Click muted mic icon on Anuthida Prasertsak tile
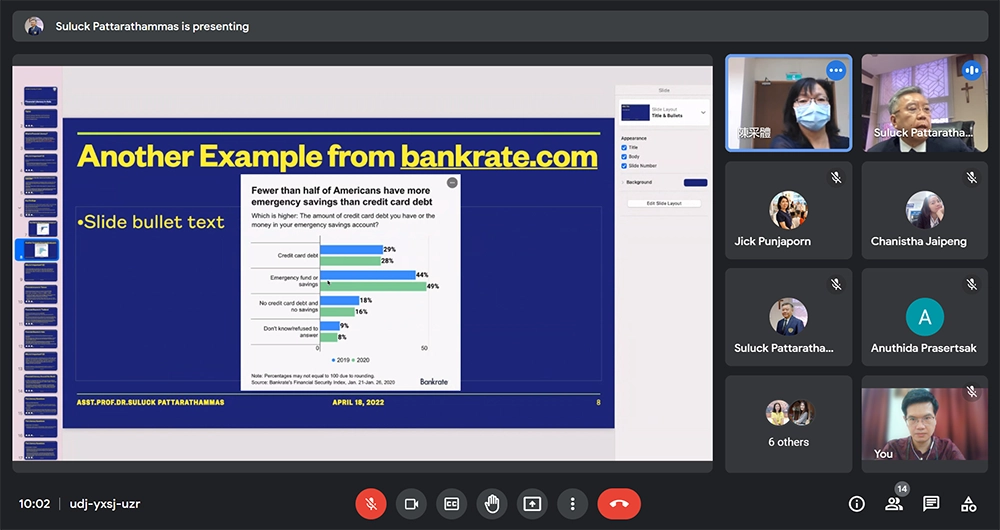The width and height of the screenshot is (1000, 530). click(x=971, y=284)
